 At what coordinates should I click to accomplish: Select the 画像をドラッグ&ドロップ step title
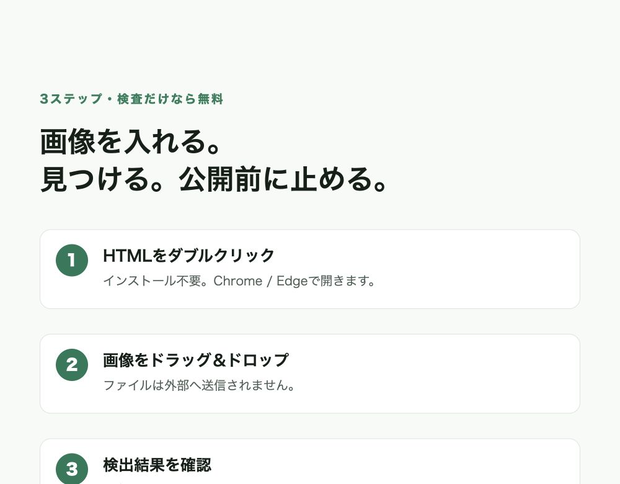(x=196, y=360)
